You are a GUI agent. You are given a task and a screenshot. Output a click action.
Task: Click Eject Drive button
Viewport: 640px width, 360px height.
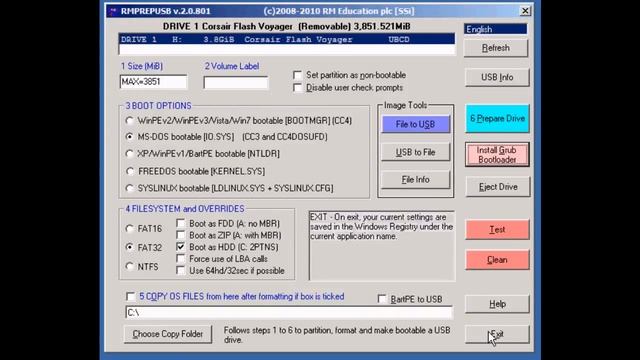pos(498,187)
